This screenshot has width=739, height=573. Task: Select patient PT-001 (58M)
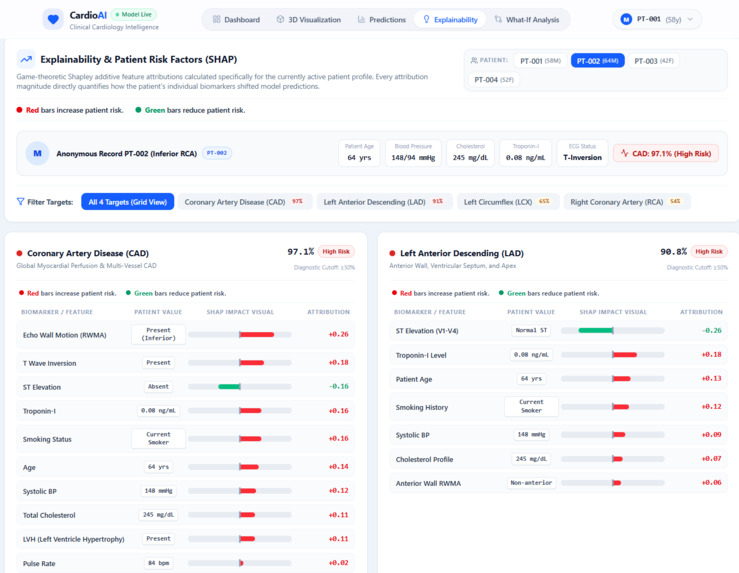pos(540,61)
